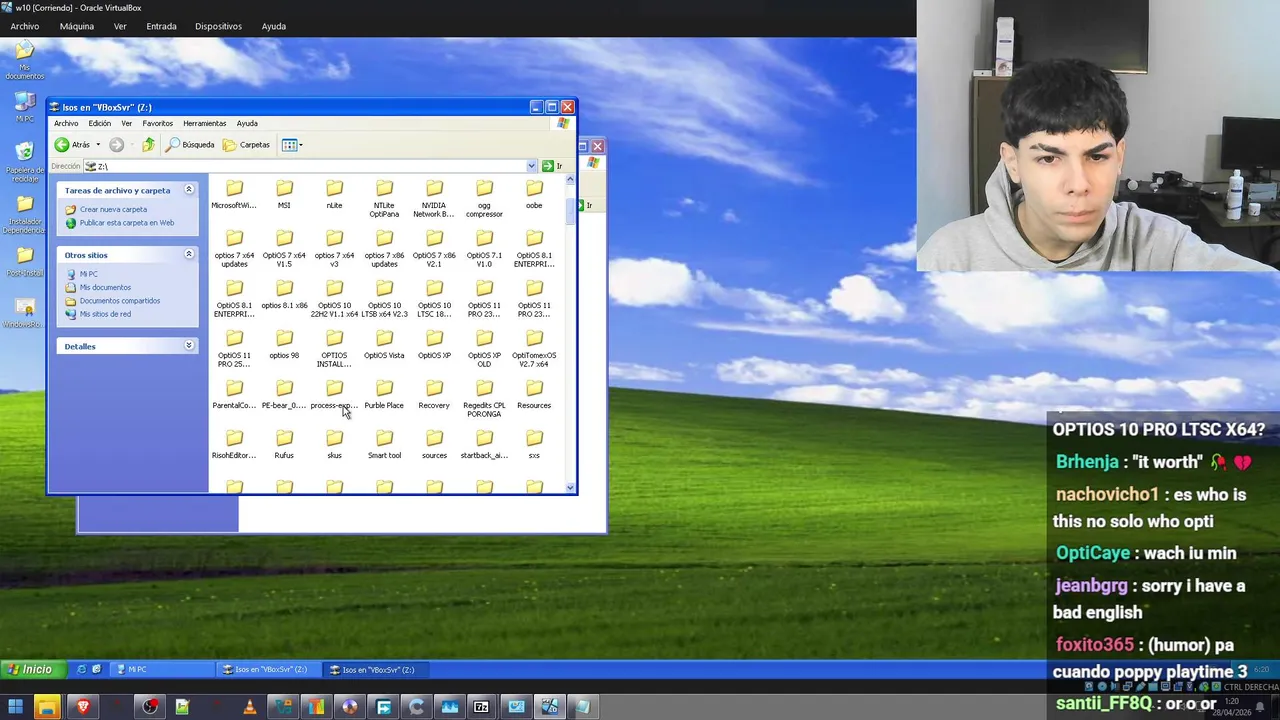Open the OptiOS XP folder

tap(434, 344)
